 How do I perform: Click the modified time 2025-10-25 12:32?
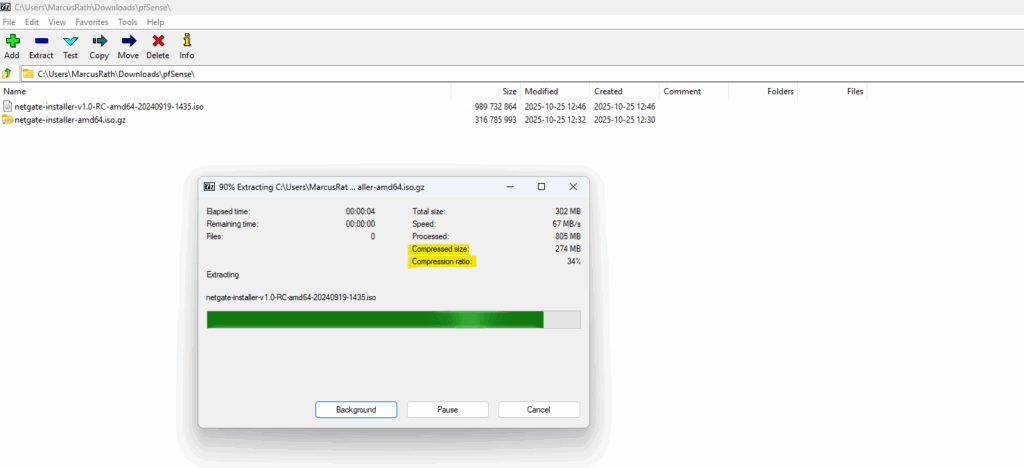pos(555,120)
